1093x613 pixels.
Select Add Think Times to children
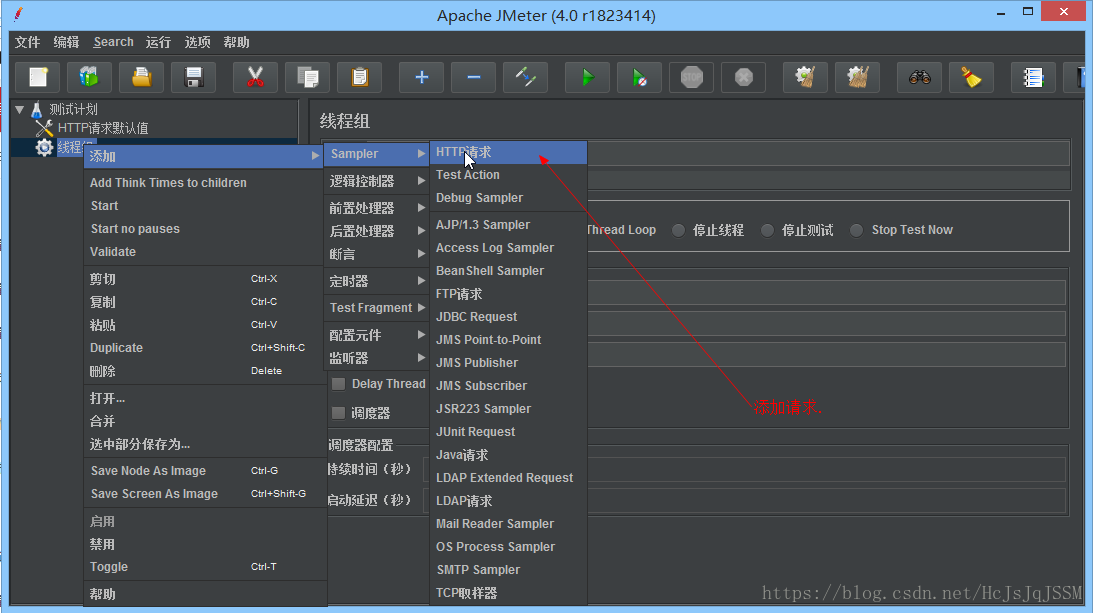205,183
